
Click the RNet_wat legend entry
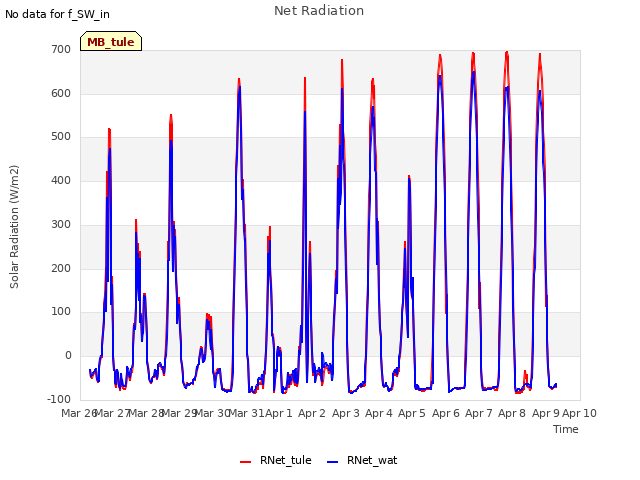pos(362,460)
